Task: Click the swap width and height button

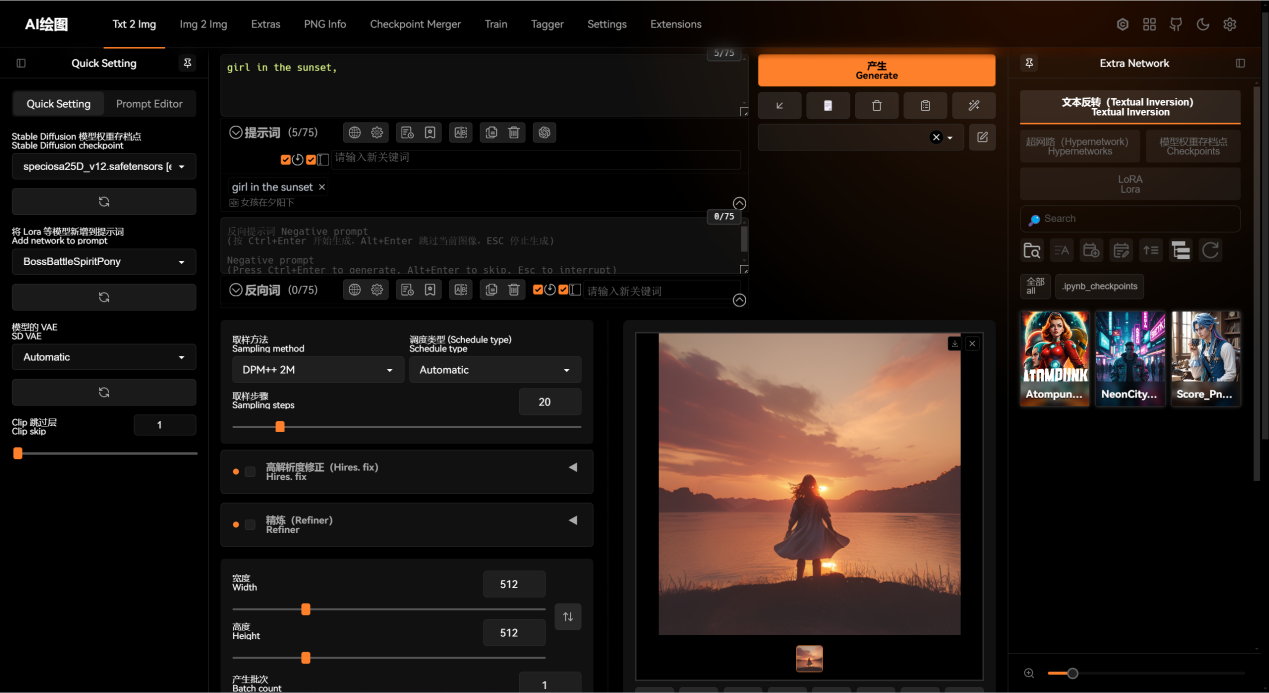Action: pyautogui.click(x=567, y=616)
